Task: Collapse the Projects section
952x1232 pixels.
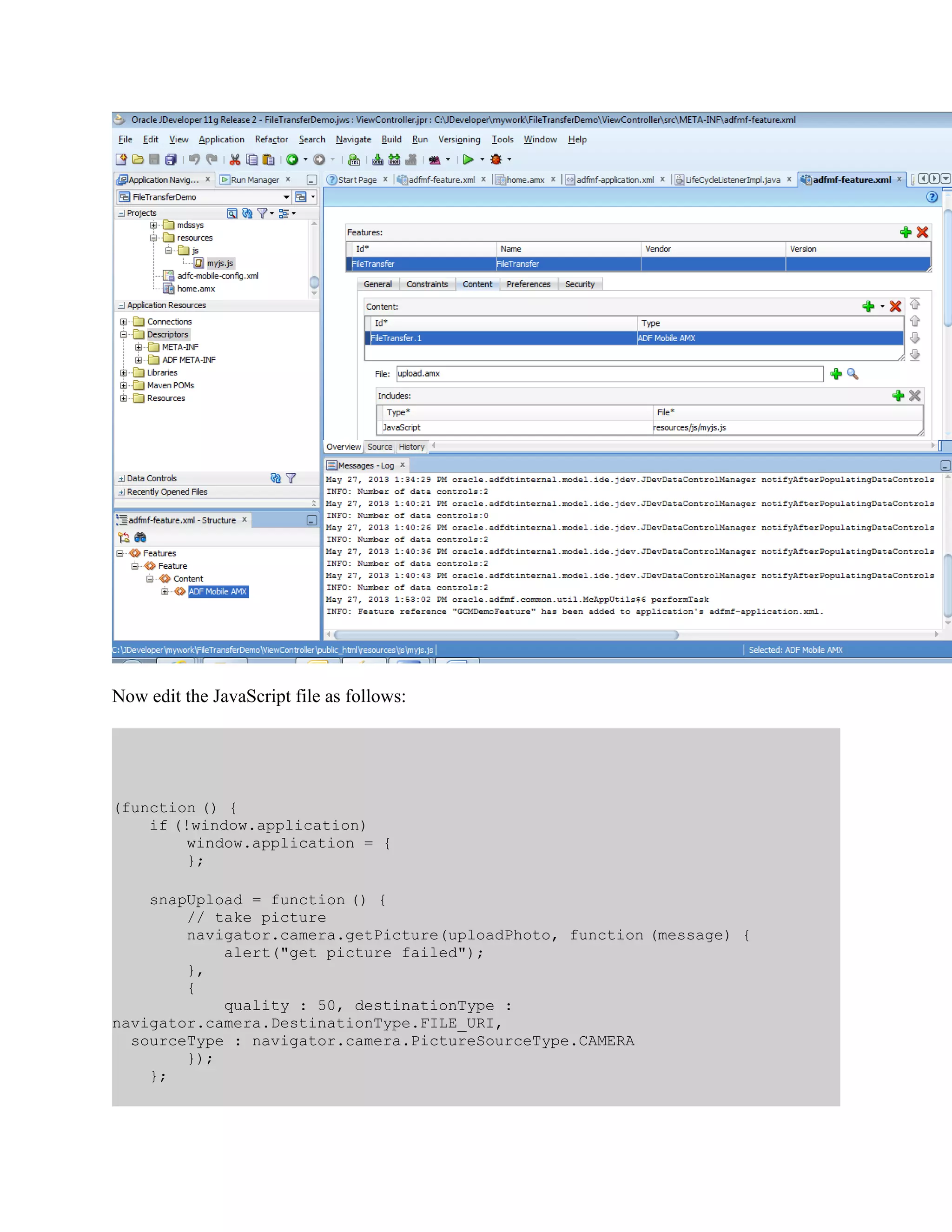Action: [x=121, y=213]
